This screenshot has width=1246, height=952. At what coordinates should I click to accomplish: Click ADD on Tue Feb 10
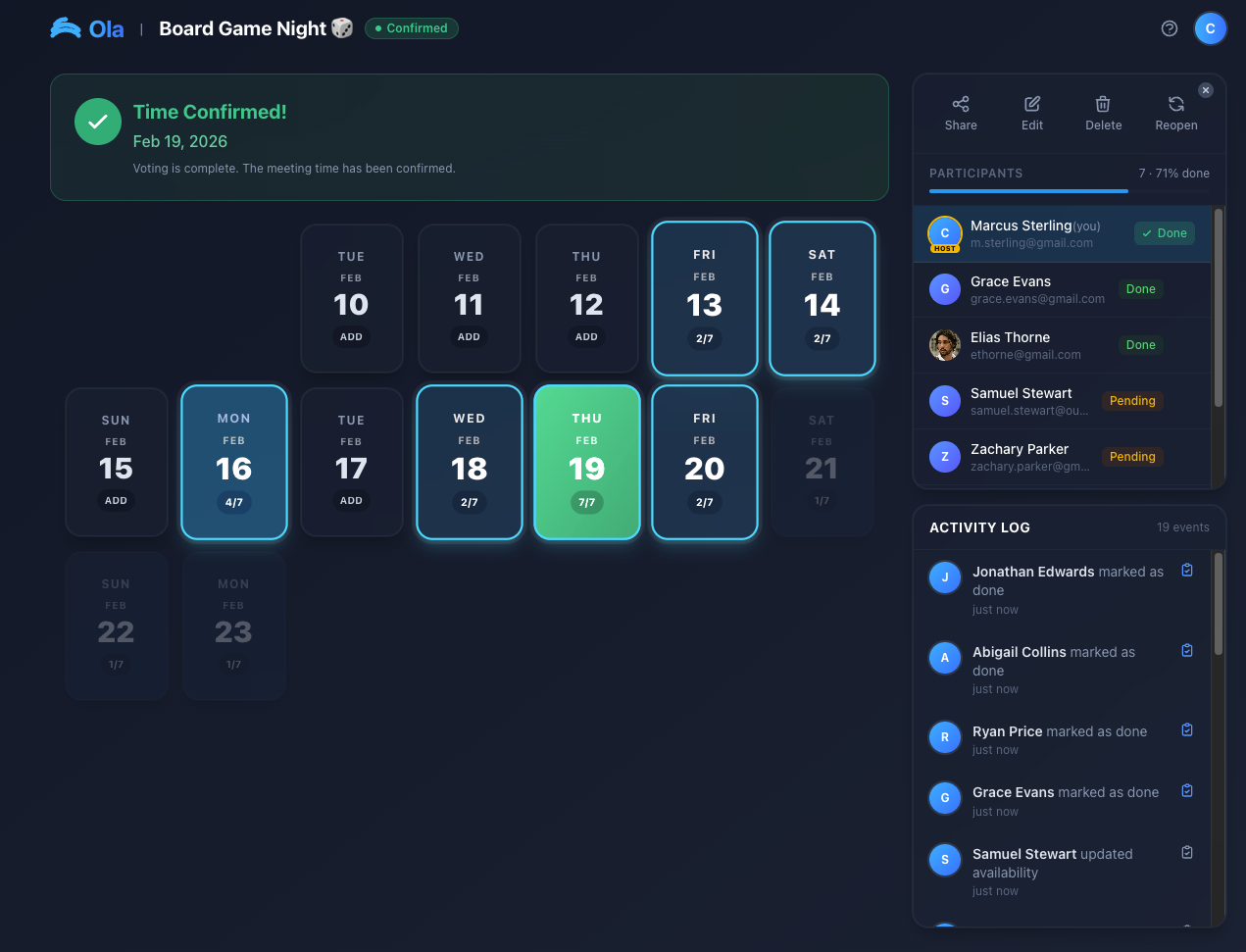[x=351, y=336]
